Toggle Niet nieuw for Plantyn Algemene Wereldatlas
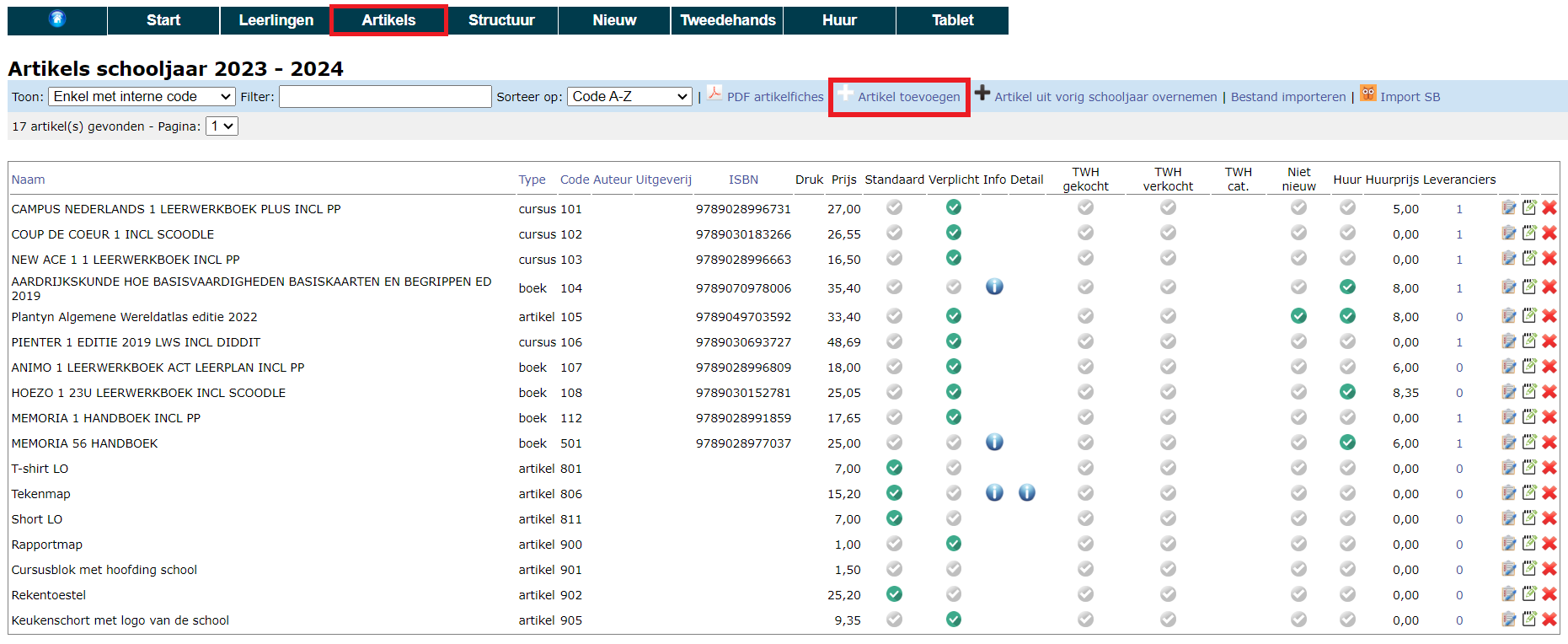This screenshot has width=1568, height=644. (x=1298, y=315)
